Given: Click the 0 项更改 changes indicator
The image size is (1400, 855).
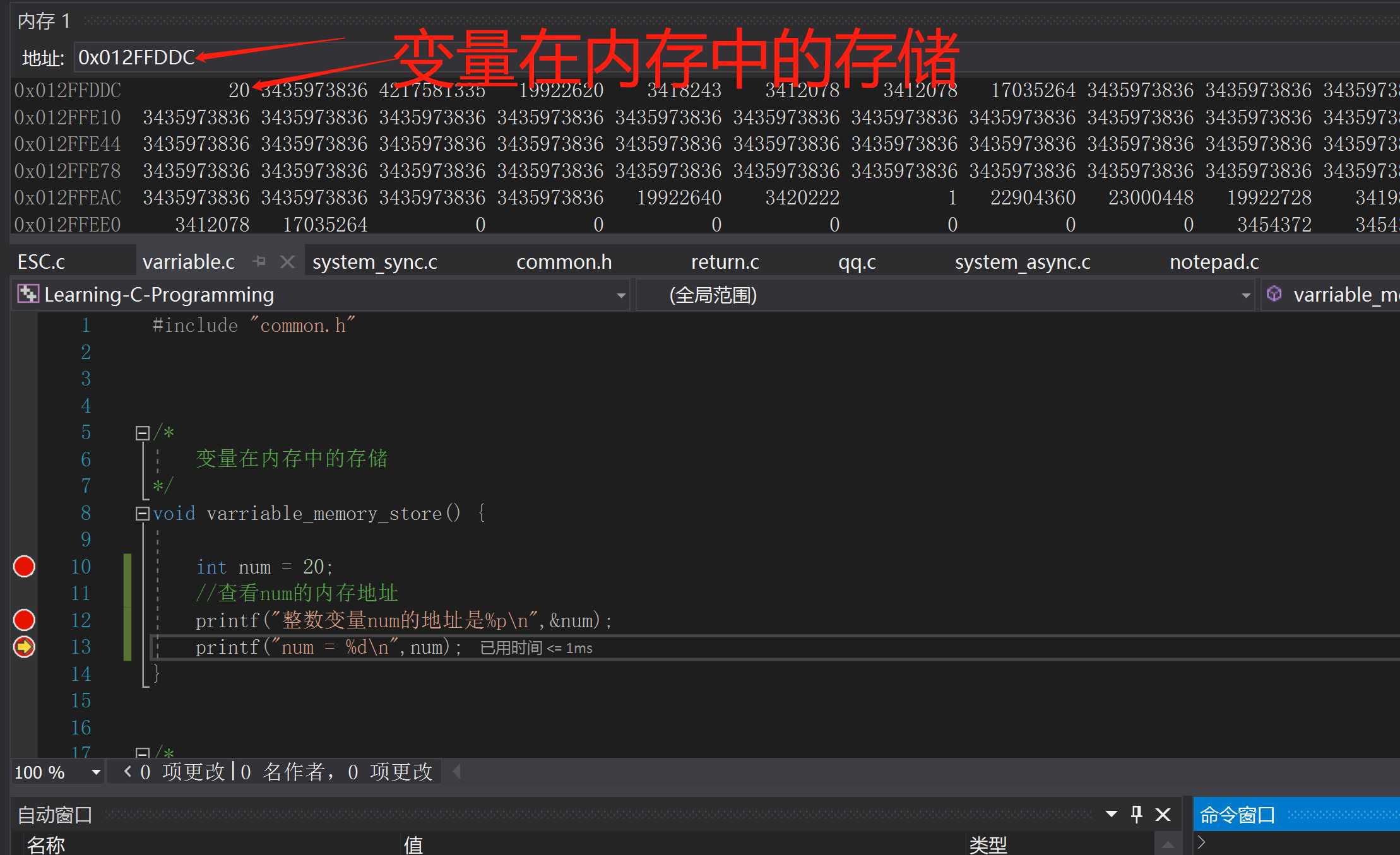Looking at the screenshot, I should (x=182, y=772).
